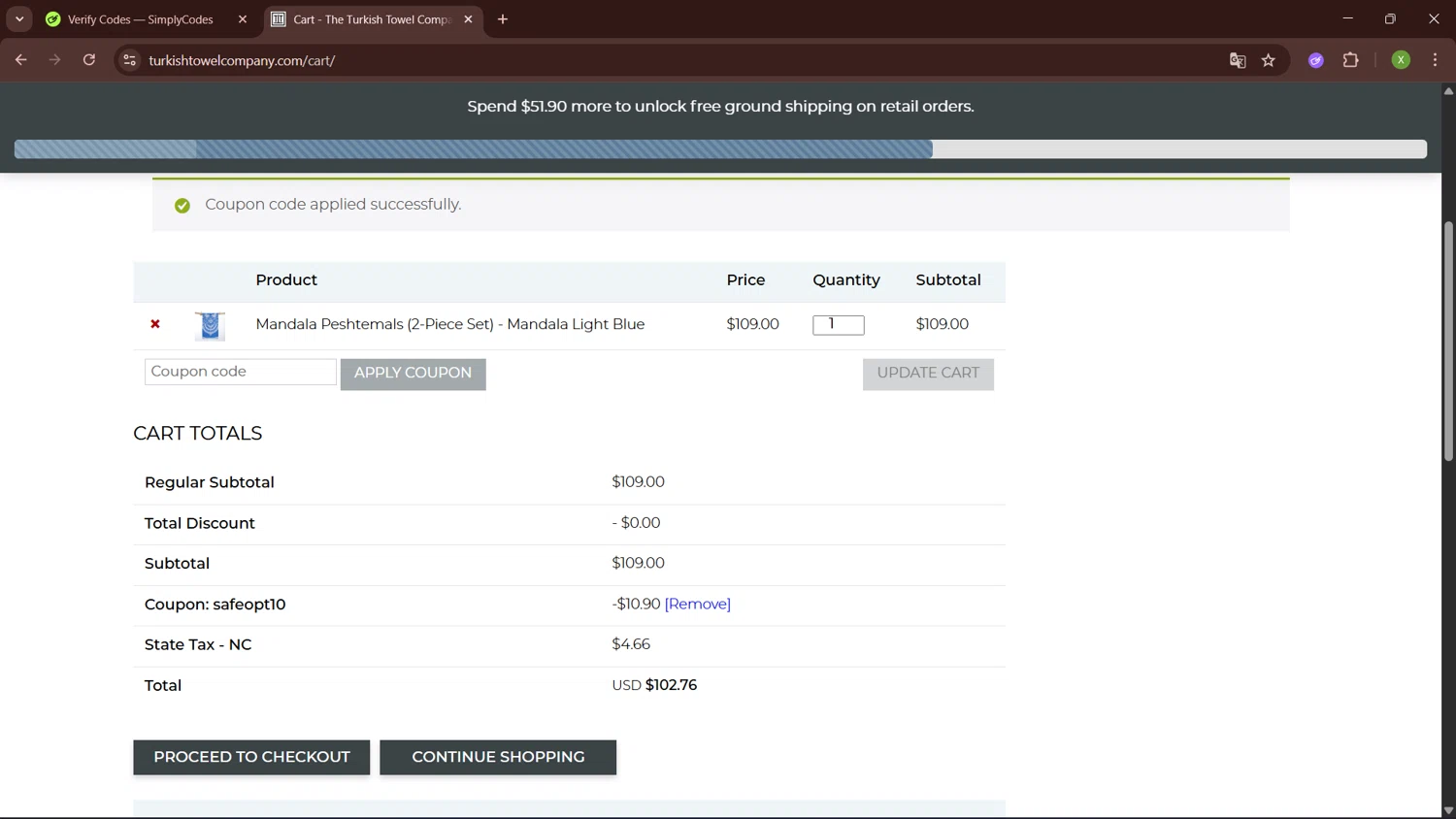Click Coupon code applied successfully message
This screenshot has height=819, width=1456.
pos(333,205)
